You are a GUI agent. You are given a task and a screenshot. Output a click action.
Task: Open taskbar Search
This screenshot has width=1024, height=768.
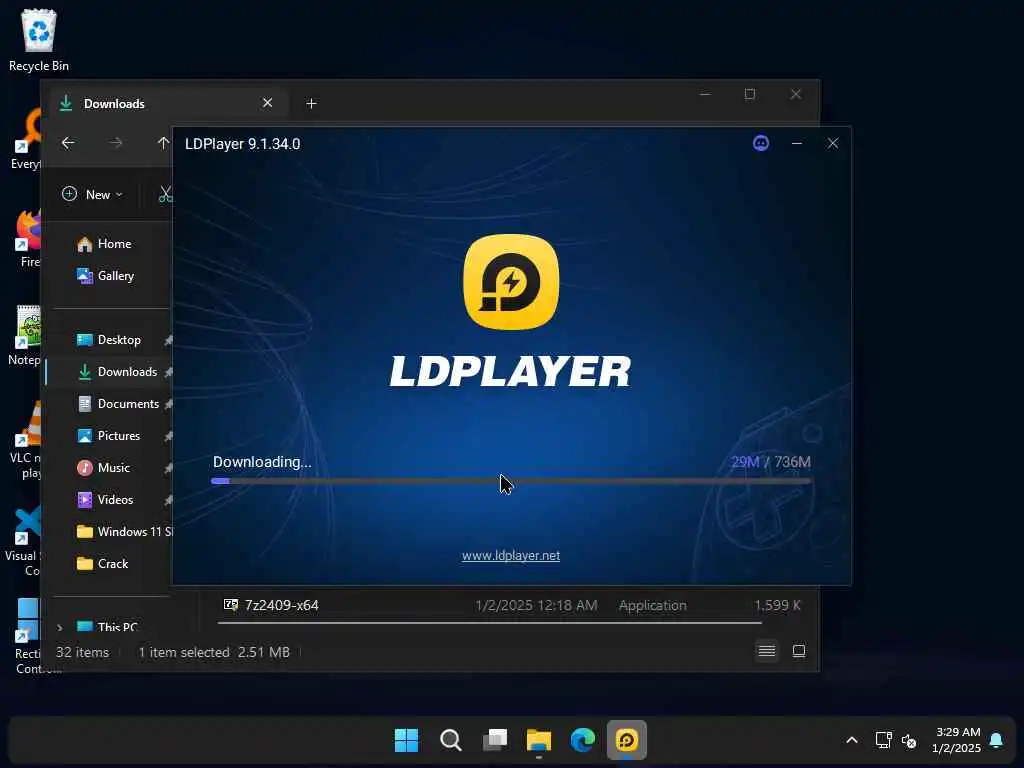pyautogui.click(x=451, y=740)
